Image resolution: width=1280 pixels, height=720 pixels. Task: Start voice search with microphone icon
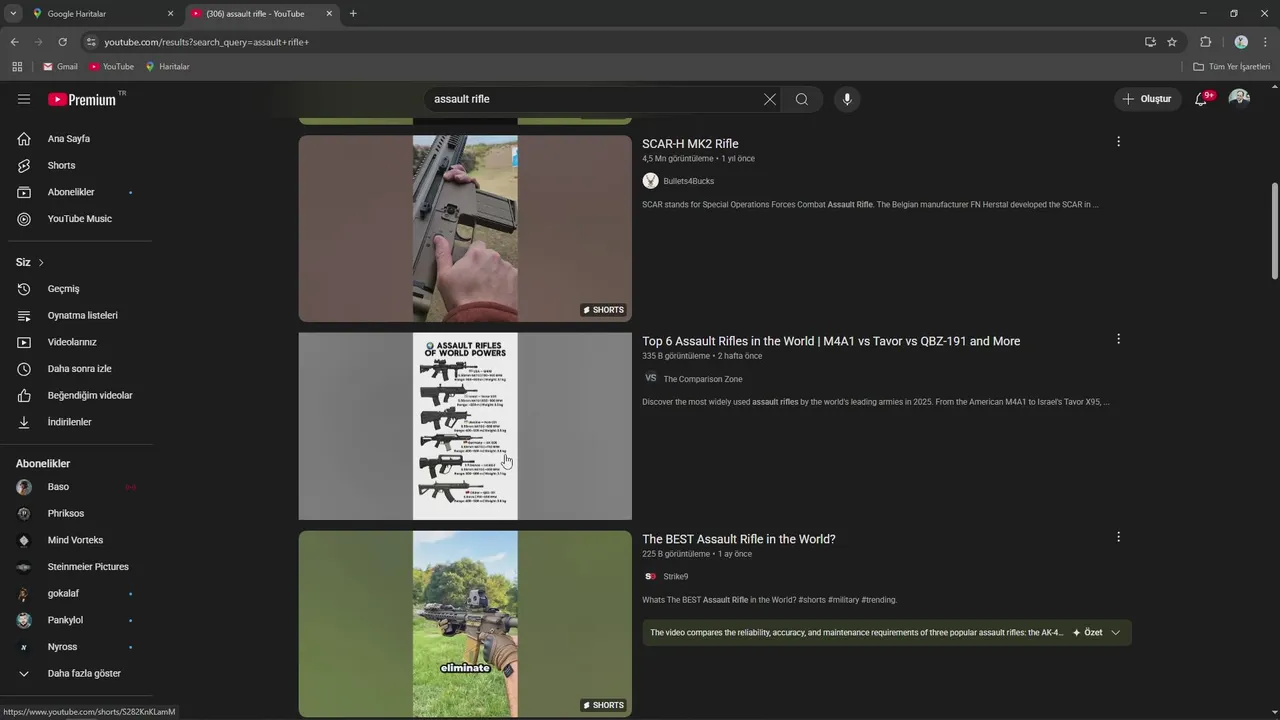[x=847, y=99]
